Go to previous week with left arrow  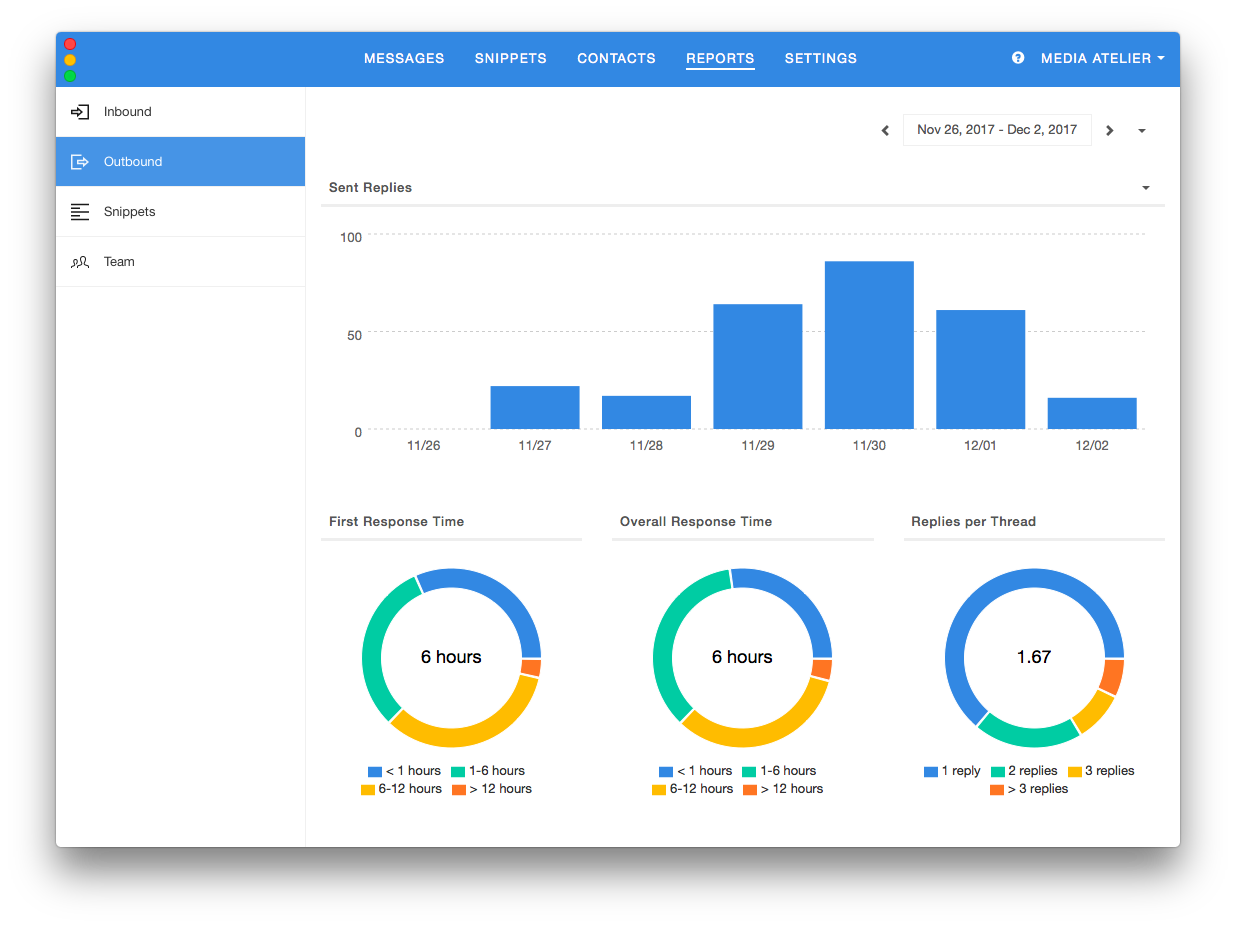click(x=885, y=131)
